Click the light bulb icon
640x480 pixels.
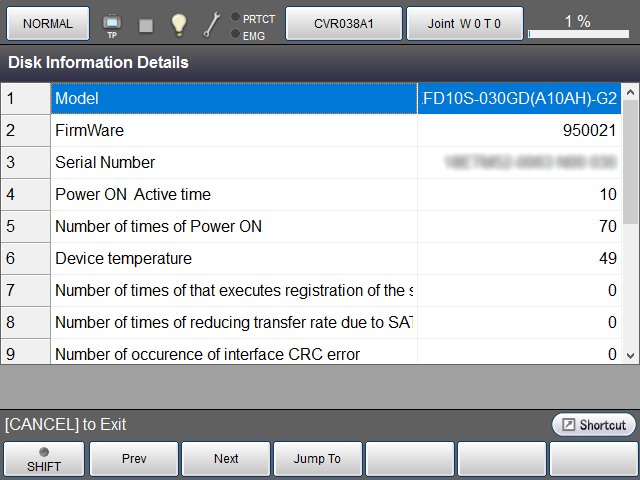[178, 23]
